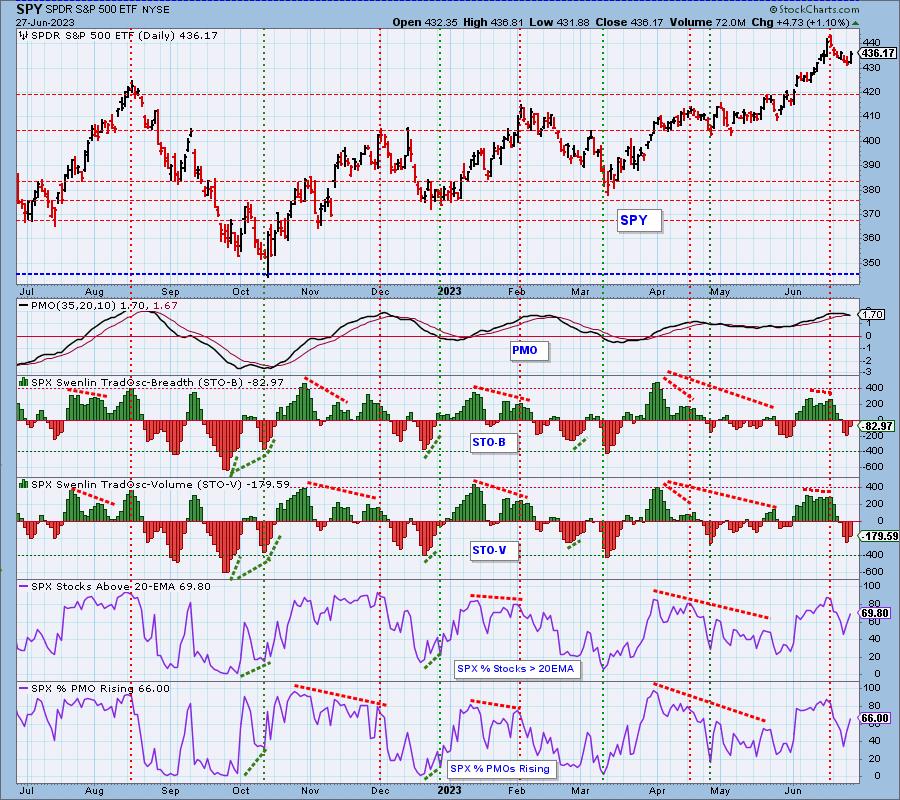900x800 pixels.
Task: Click the 436.17 last-price tag on price axis
Action: pyautogui.click(x=879, y=53)
